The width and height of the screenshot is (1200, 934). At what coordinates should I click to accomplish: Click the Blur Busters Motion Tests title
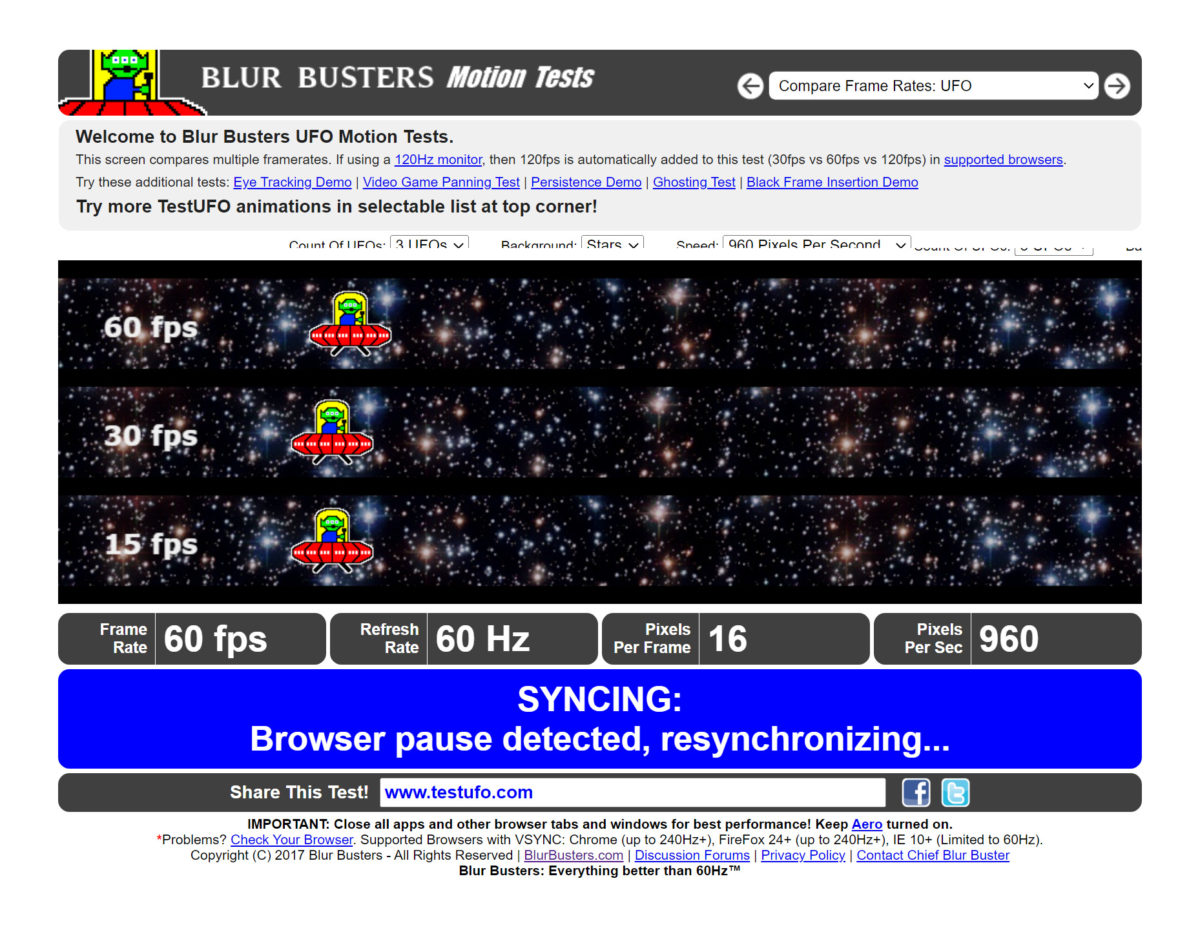click(397, 78)
